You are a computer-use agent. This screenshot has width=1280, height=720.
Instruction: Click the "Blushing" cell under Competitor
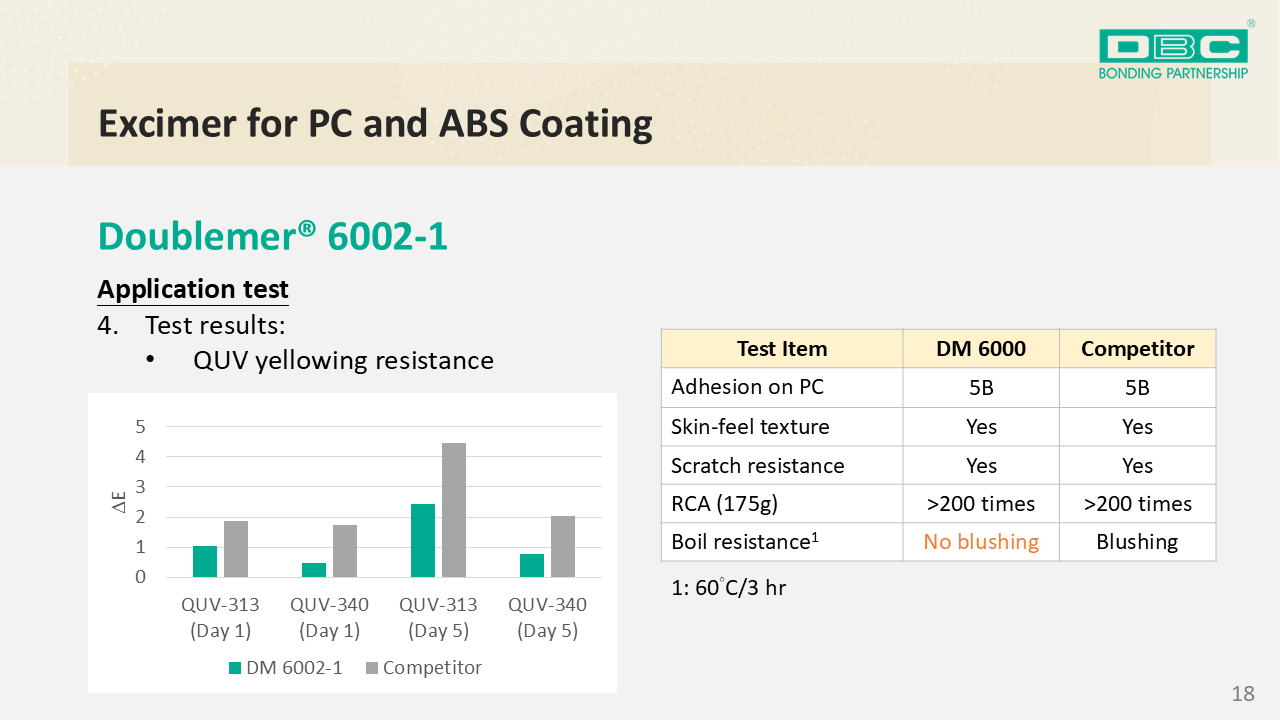coord(1137,542)
